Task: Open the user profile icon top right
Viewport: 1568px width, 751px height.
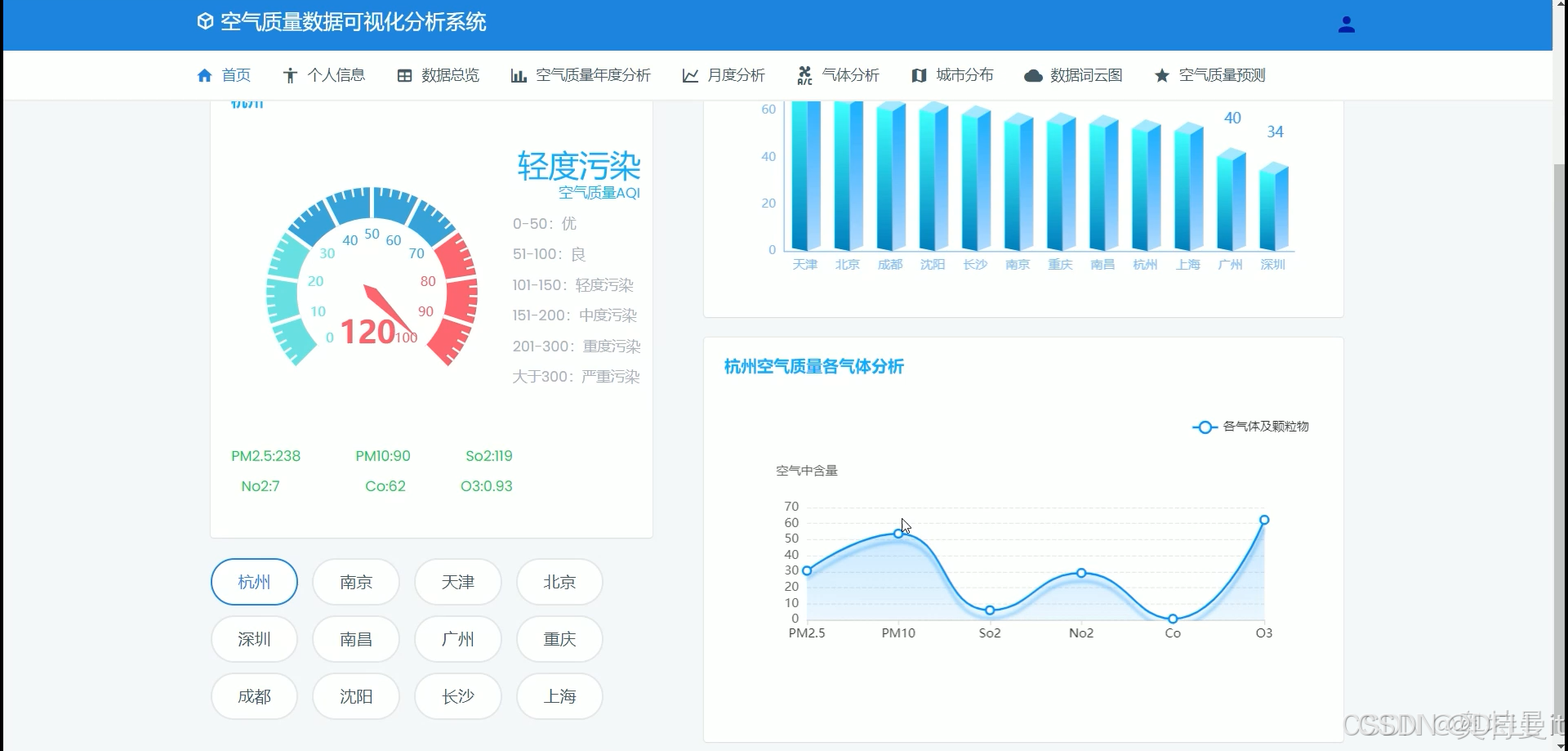Action: pos(1347,24)
